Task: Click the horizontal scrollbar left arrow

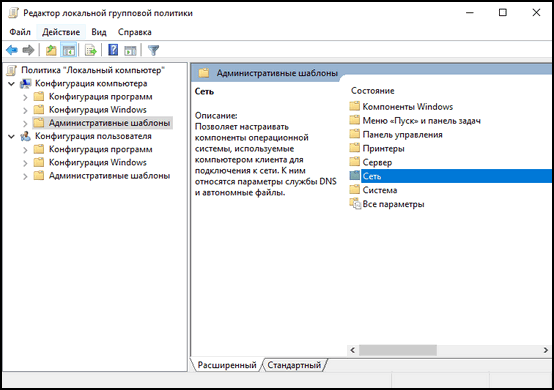Action: (352, 350)
